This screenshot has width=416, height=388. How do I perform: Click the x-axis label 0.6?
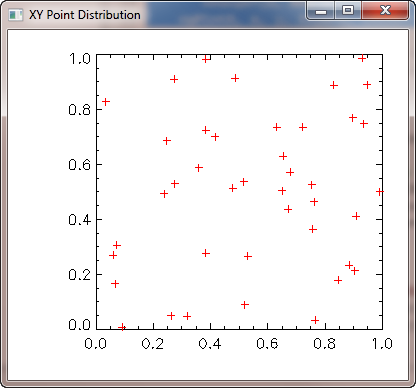tap(267, 344)
